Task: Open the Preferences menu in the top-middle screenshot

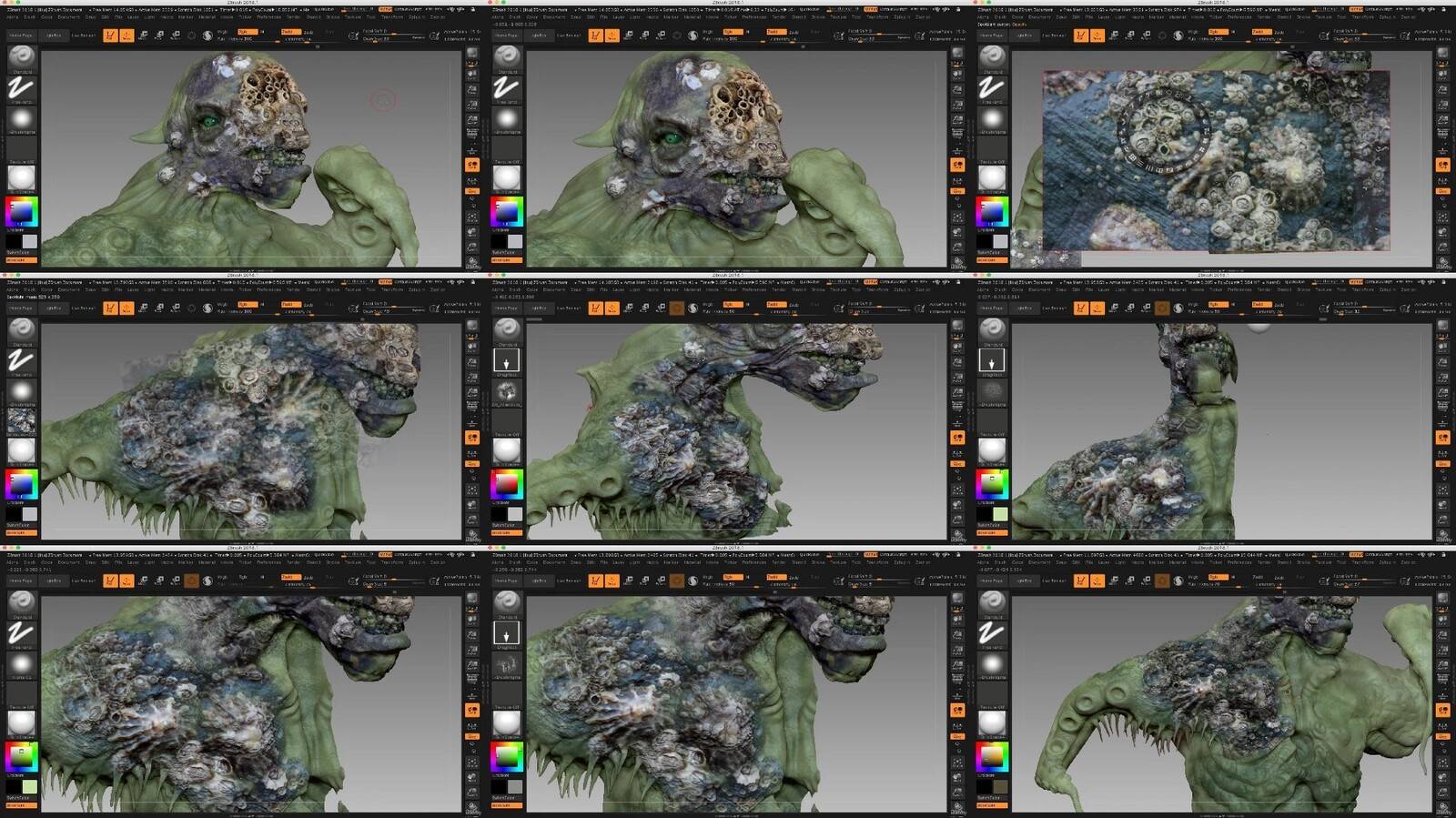Action: (754, 16)
